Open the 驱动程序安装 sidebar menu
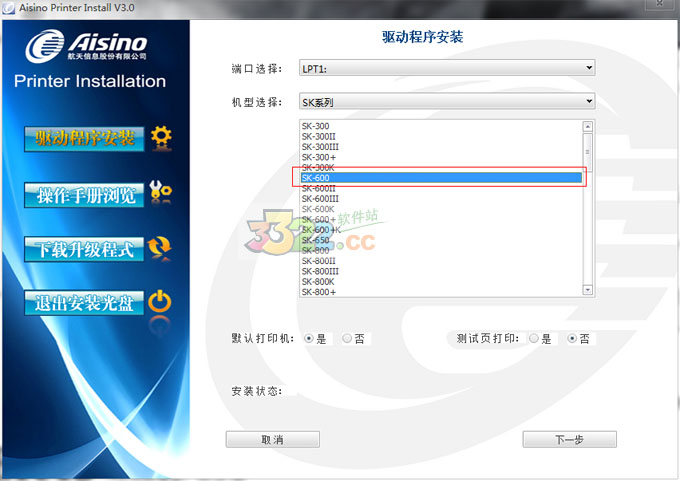 click(84, 139)
